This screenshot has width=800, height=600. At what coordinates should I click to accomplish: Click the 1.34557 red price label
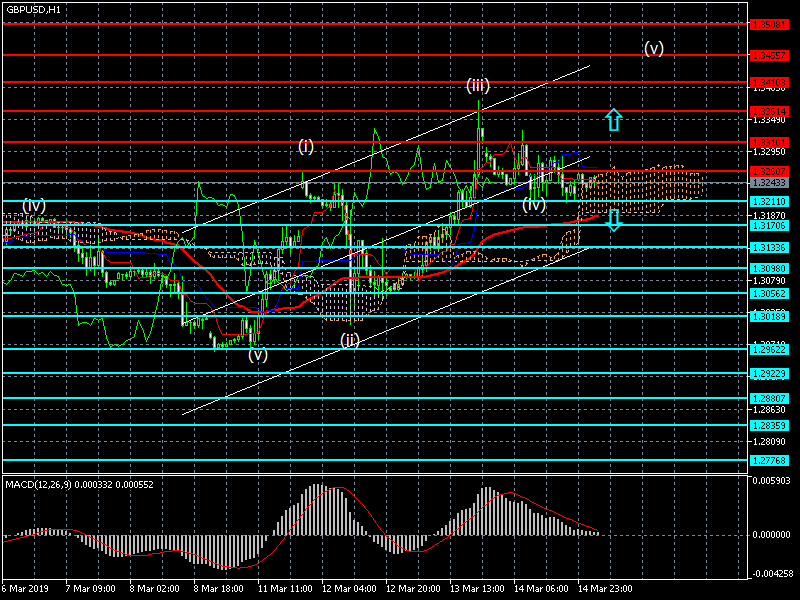click(x=769, y=55)
